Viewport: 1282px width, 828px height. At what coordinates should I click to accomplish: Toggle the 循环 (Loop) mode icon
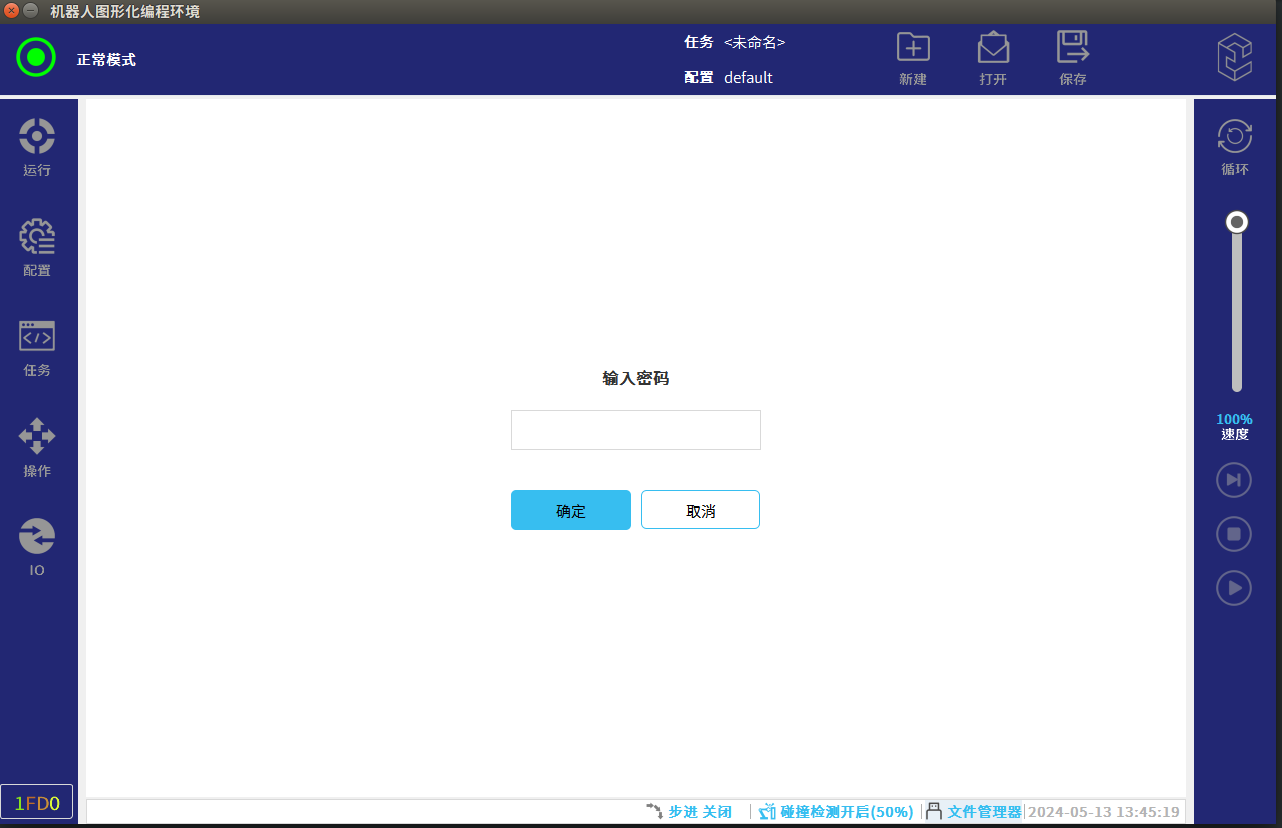coord(1235,137)
